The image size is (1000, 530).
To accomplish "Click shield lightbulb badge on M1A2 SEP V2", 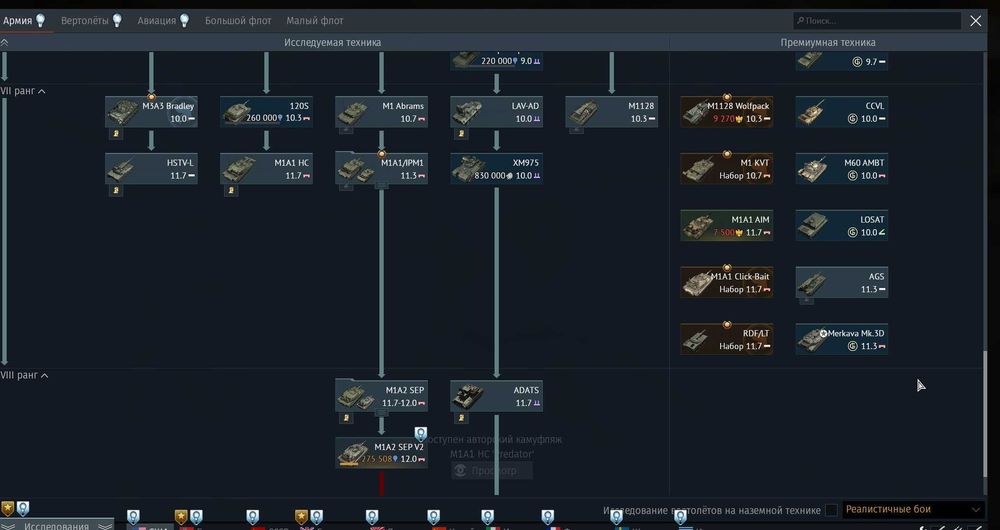I will [420, 434].
